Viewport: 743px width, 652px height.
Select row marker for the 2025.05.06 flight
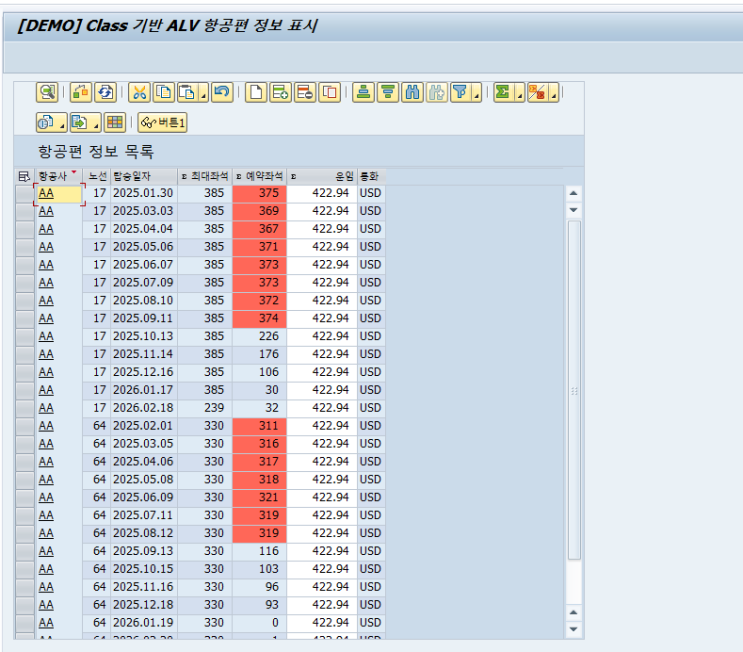click(25, 247)
